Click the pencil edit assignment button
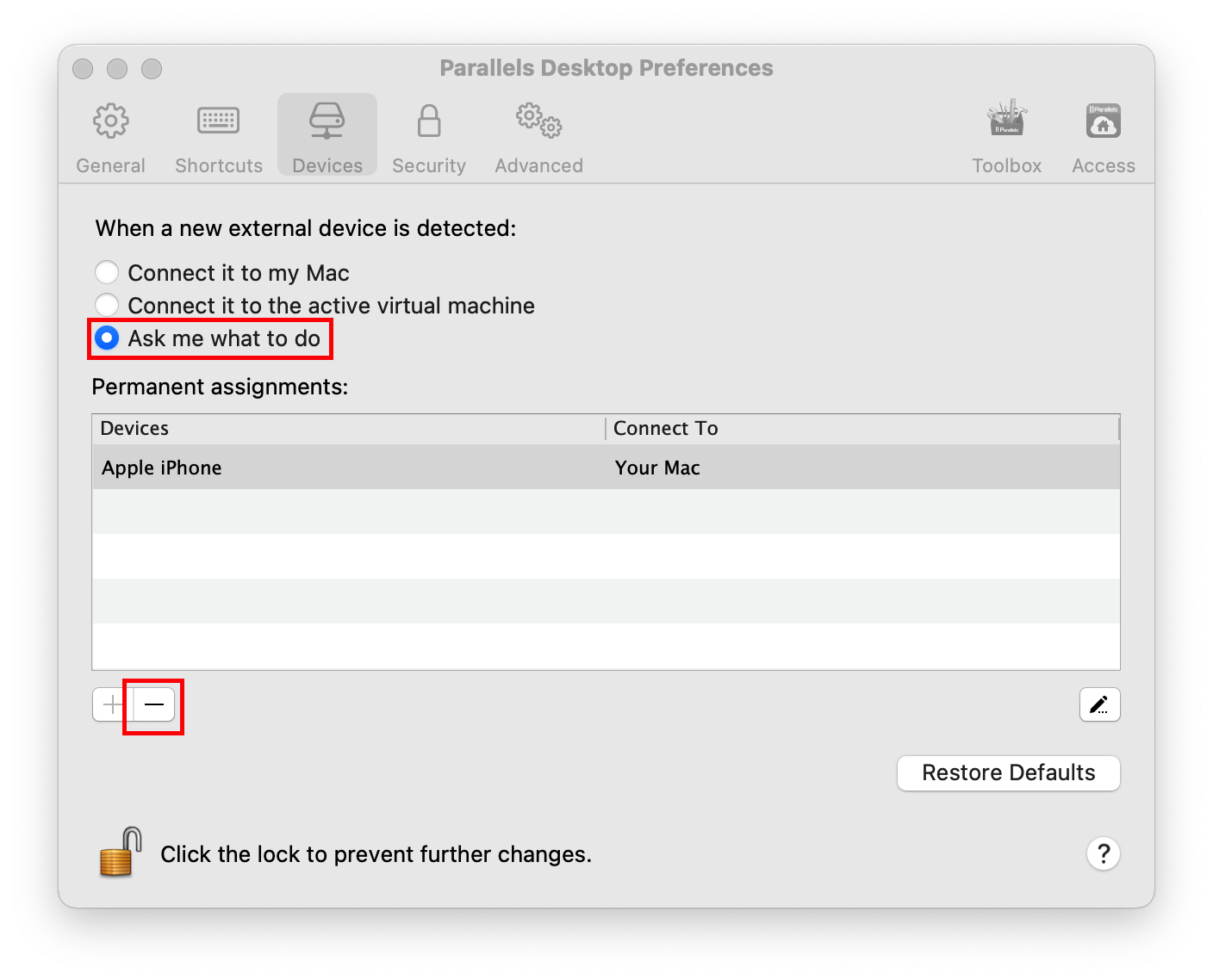The width and height of the screenshot is (1213, 980). (1099, 704)
